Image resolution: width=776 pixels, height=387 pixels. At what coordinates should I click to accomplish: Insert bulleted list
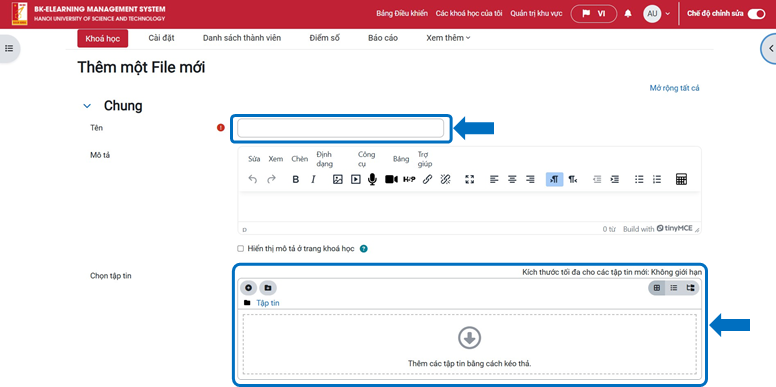[x=639, y=180]
